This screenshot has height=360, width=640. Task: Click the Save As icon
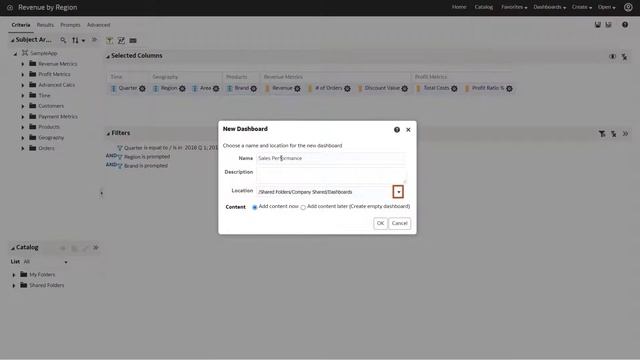pyautogui.click(x=609, y=25)
